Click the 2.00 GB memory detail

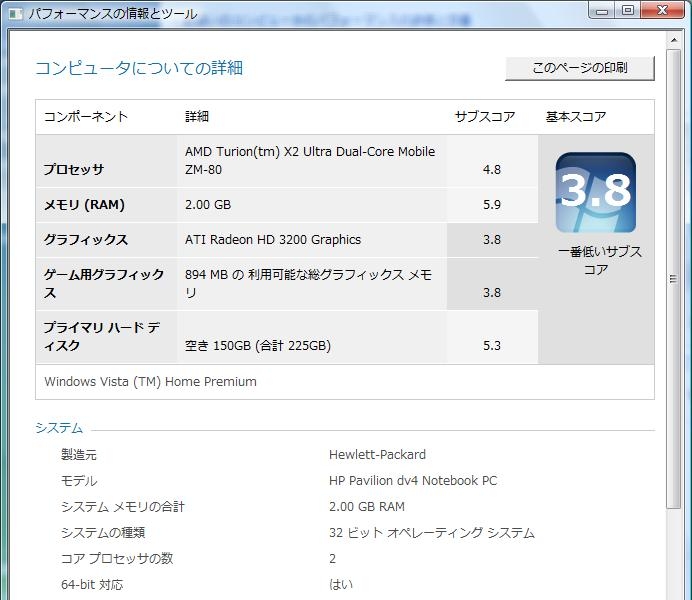[208, 205]
